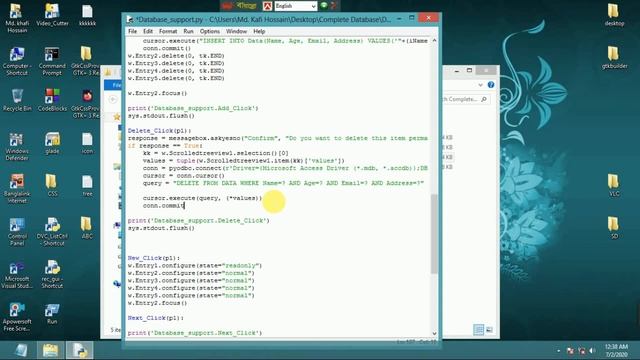The height and width of the screenshot is (360, 640).
Task: Click the Delete_Click(p1): line
Action: (159, 131)
